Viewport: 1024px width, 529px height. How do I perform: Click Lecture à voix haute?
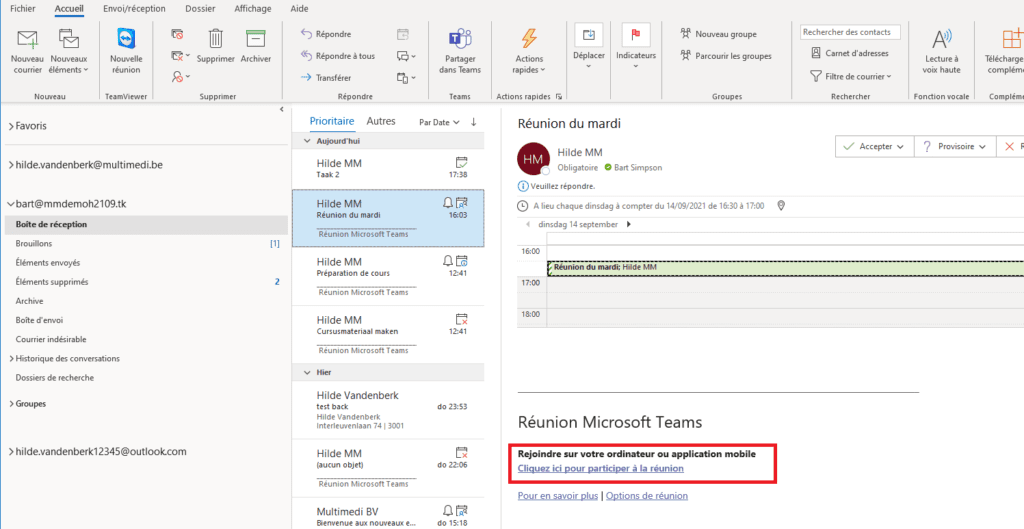pyautogui.click(x=942, y=52)
